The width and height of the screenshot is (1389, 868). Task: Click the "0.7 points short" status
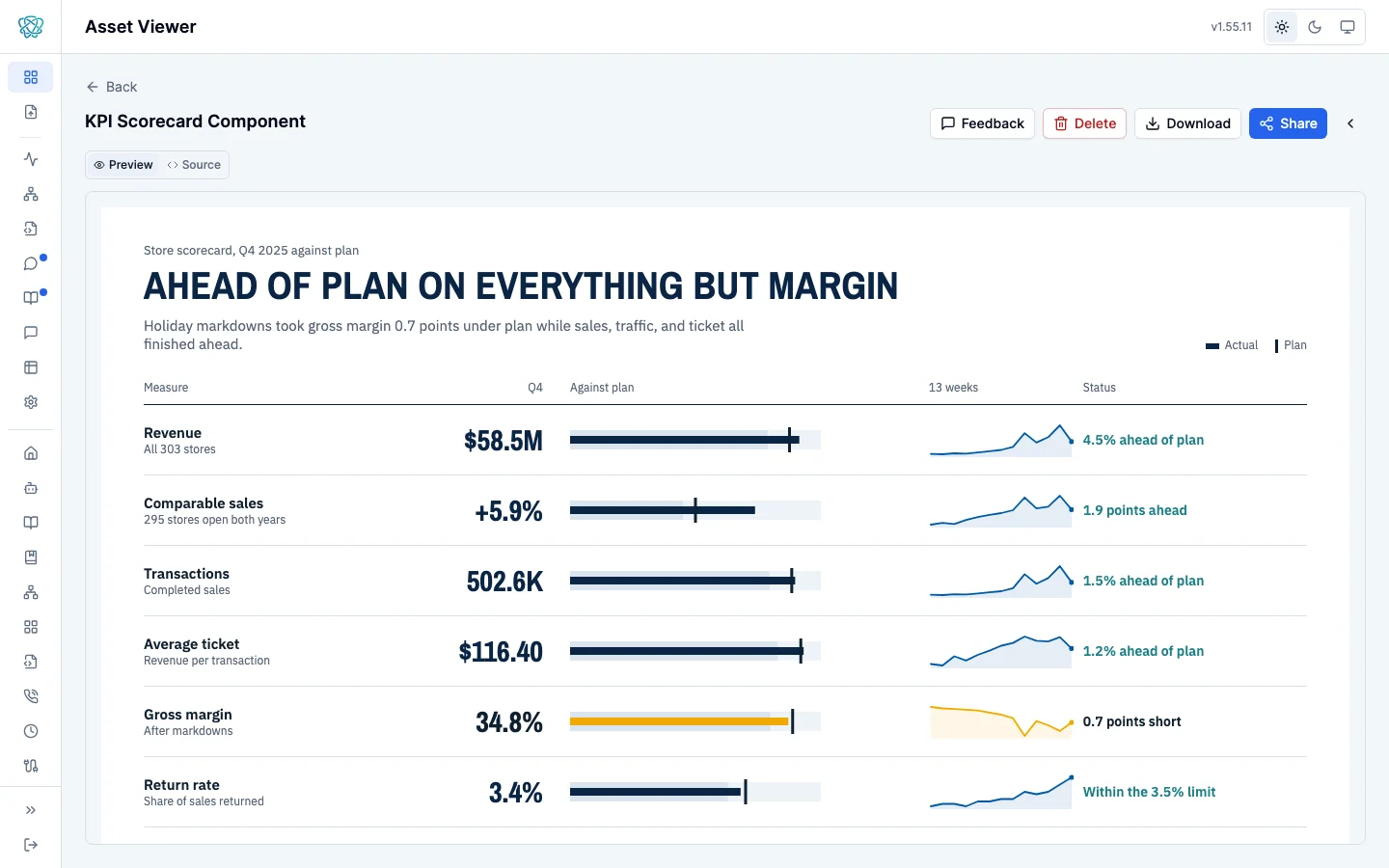click(1131, 721)
